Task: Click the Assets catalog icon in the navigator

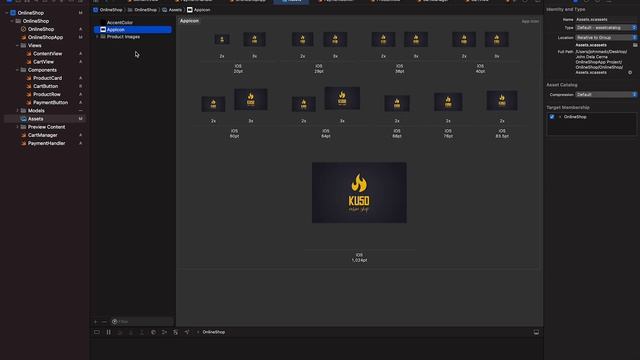Action: coord(23,119)
